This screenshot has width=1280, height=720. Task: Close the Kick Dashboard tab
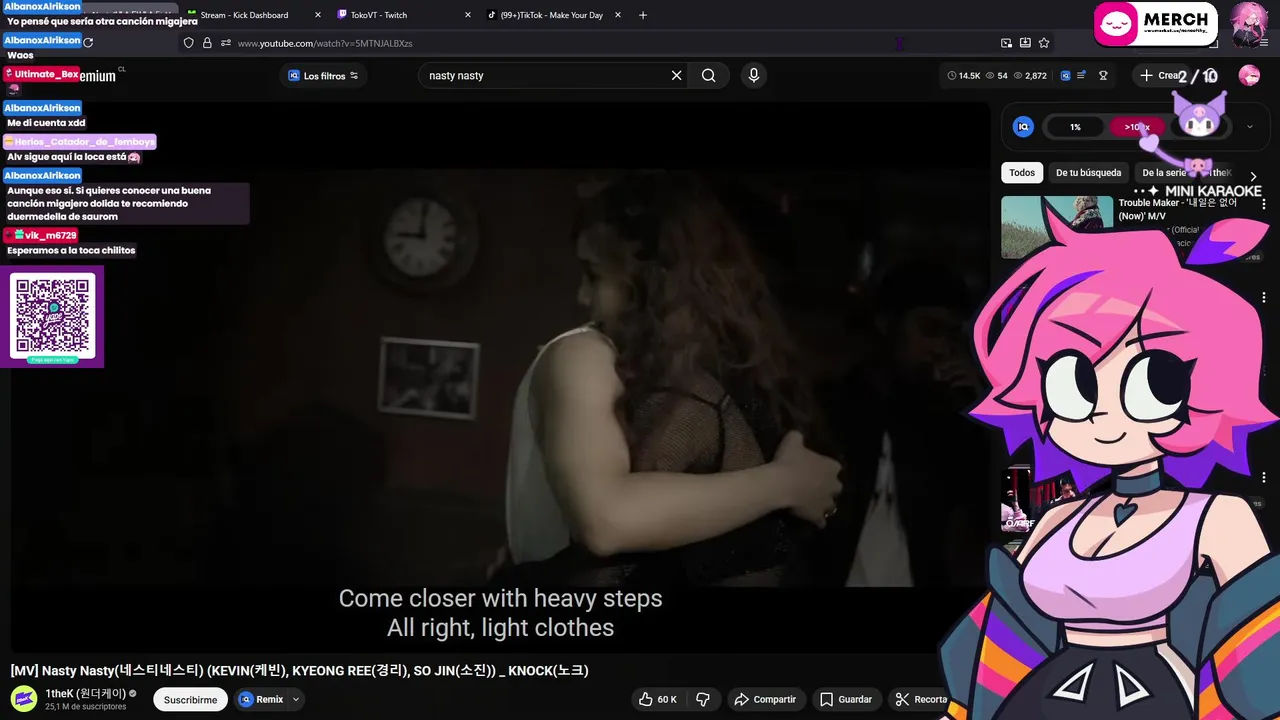pyautogui.click(x=318, y=15)
